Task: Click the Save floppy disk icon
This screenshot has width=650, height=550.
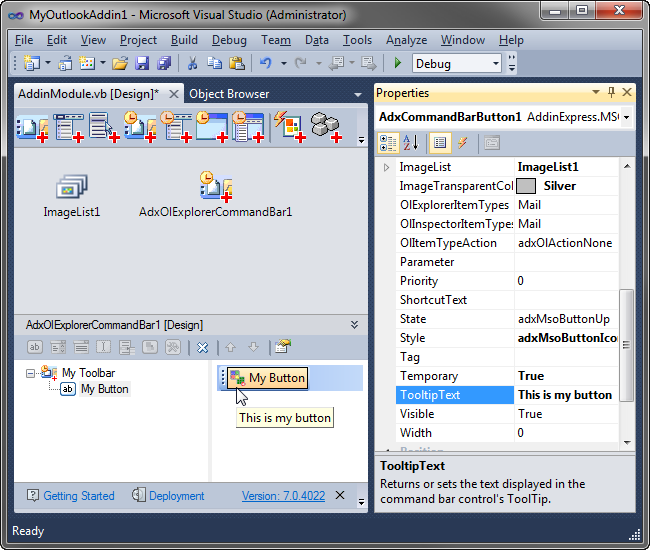Action: [x=142, y=63]
